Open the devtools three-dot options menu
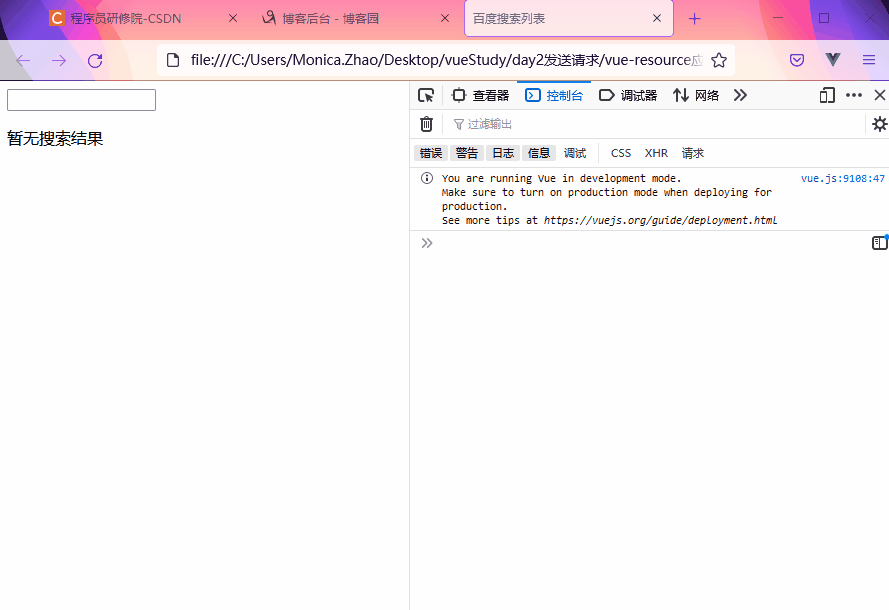Viewport: 889px width, 610px height. pyautogui.click(x=854, y=95)
